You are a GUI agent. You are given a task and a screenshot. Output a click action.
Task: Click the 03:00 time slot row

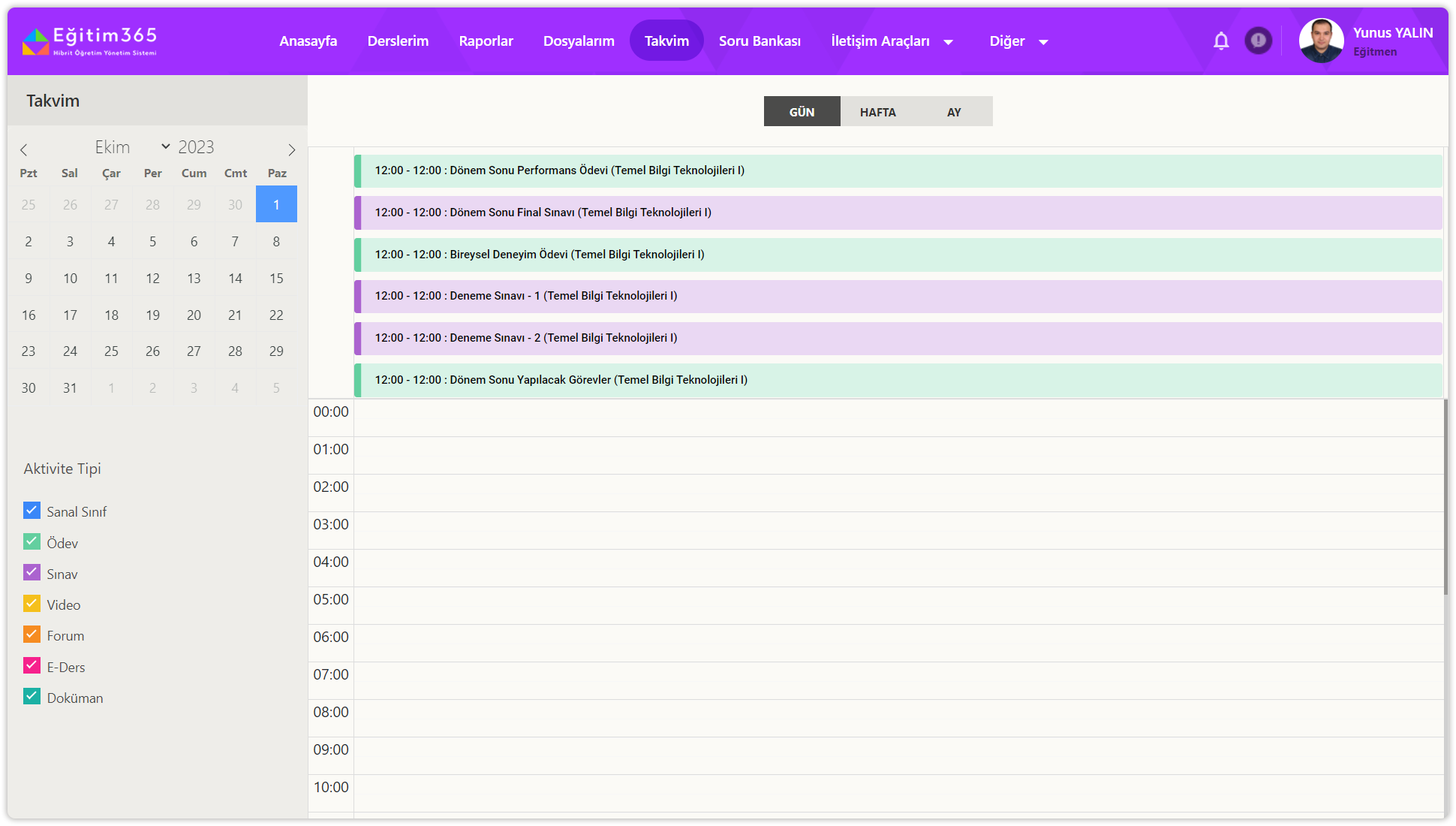pyautogui.click(x=898, y=530)
